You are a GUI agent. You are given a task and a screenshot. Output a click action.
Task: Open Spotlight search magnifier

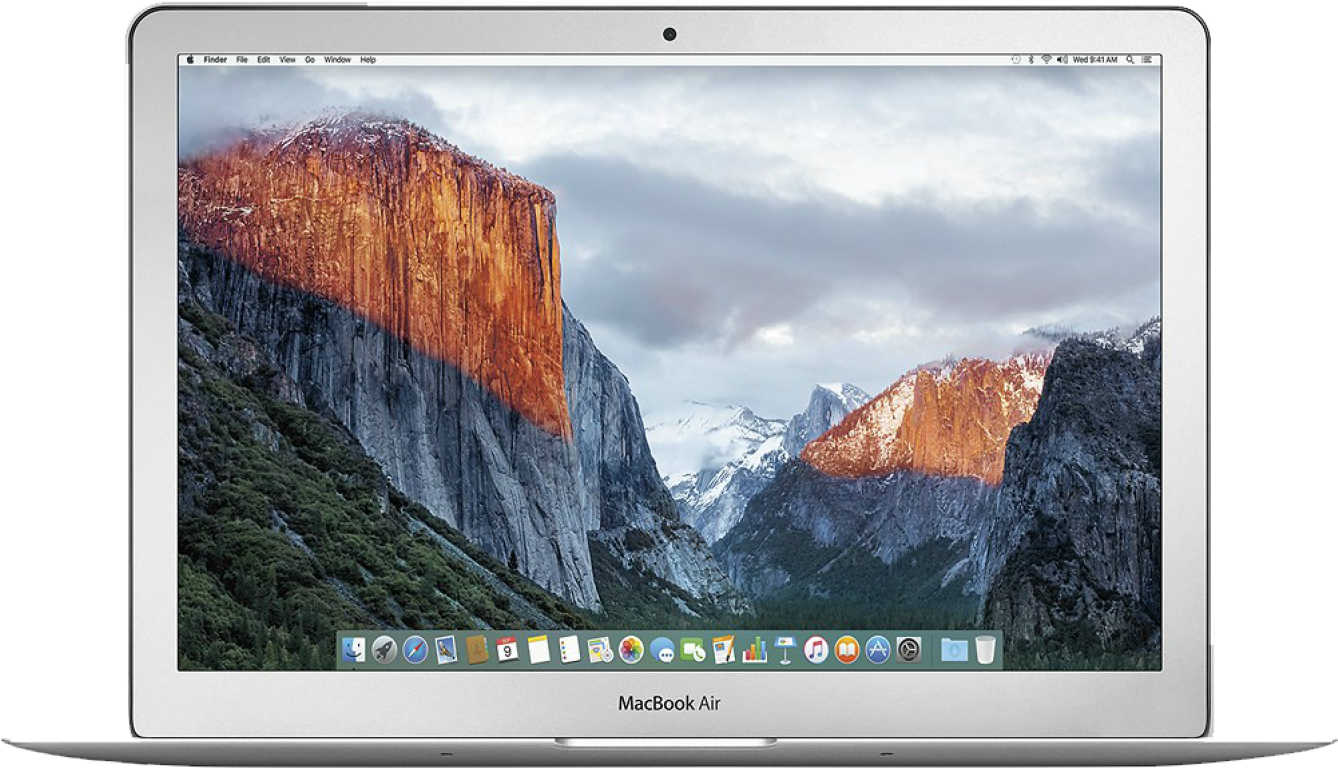click(1130, 60)
